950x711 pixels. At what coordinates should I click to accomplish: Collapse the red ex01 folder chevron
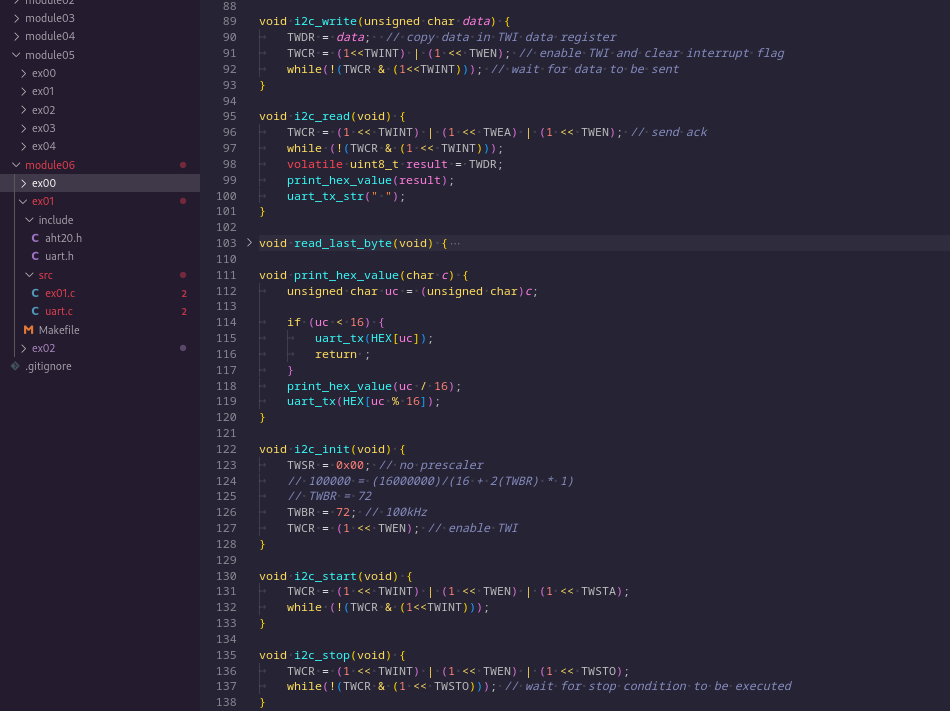23,201
